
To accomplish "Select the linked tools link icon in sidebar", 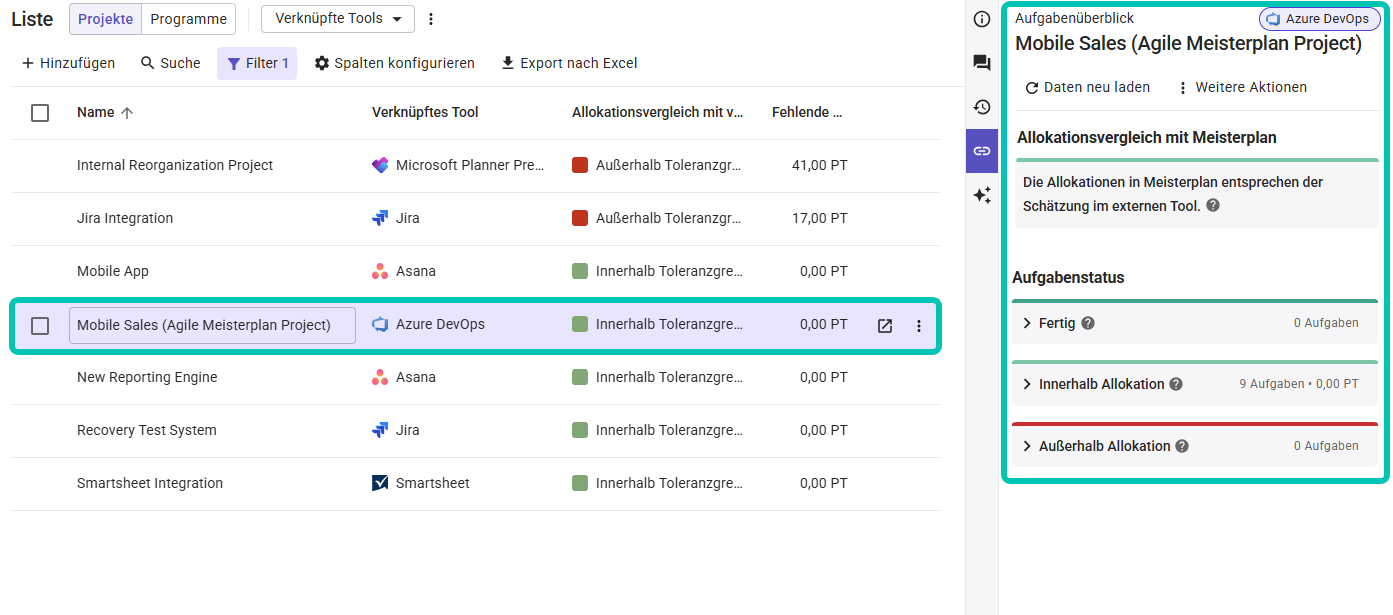I will [982, 151].
